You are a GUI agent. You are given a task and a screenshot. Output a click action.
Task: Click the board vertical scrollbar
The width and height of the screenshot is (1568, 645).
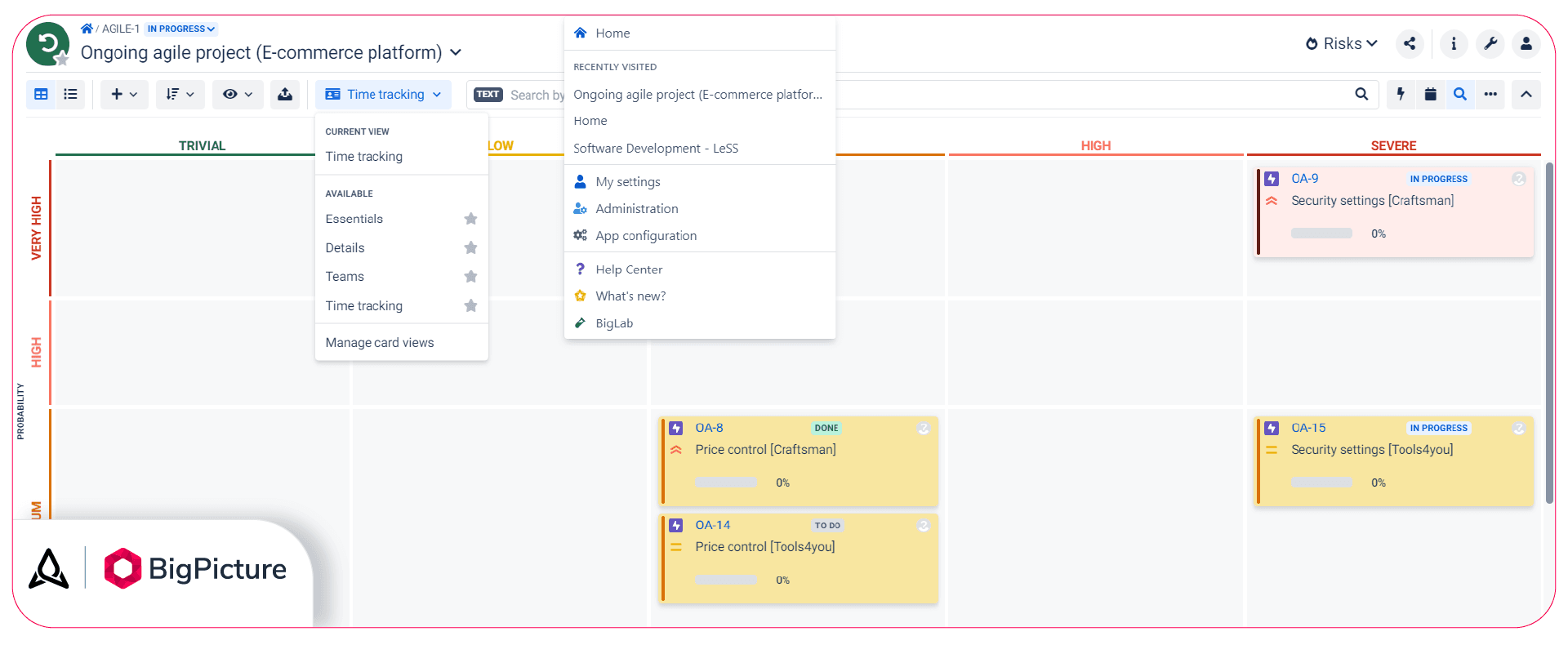[1549, 333]
